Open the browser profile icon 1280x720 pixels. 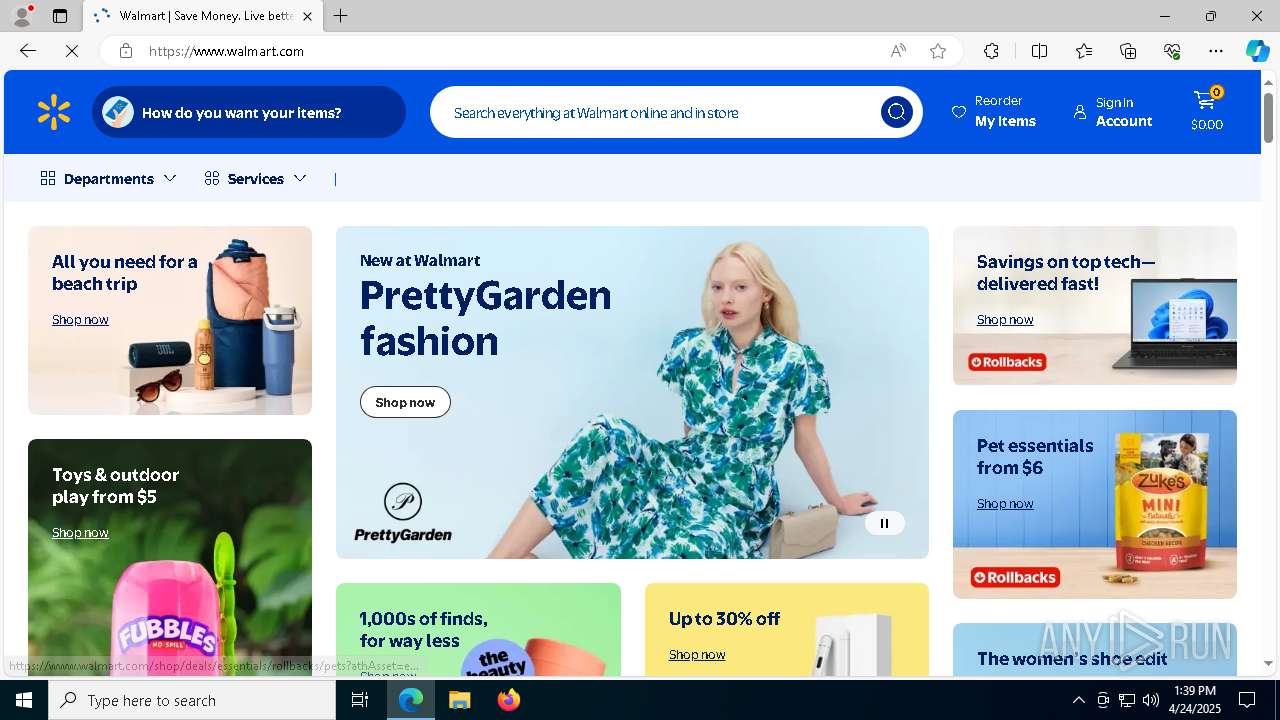click(22, 16)
